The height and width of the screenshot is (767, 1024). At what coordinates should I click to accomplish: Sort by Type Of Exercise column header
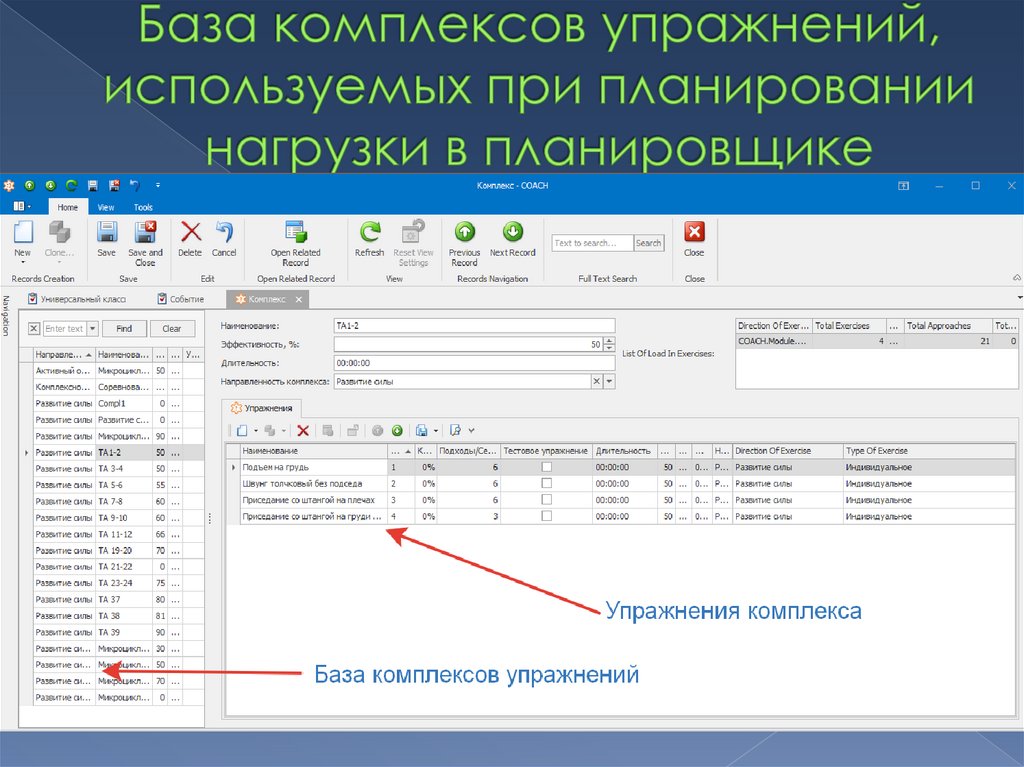[929, 451]
